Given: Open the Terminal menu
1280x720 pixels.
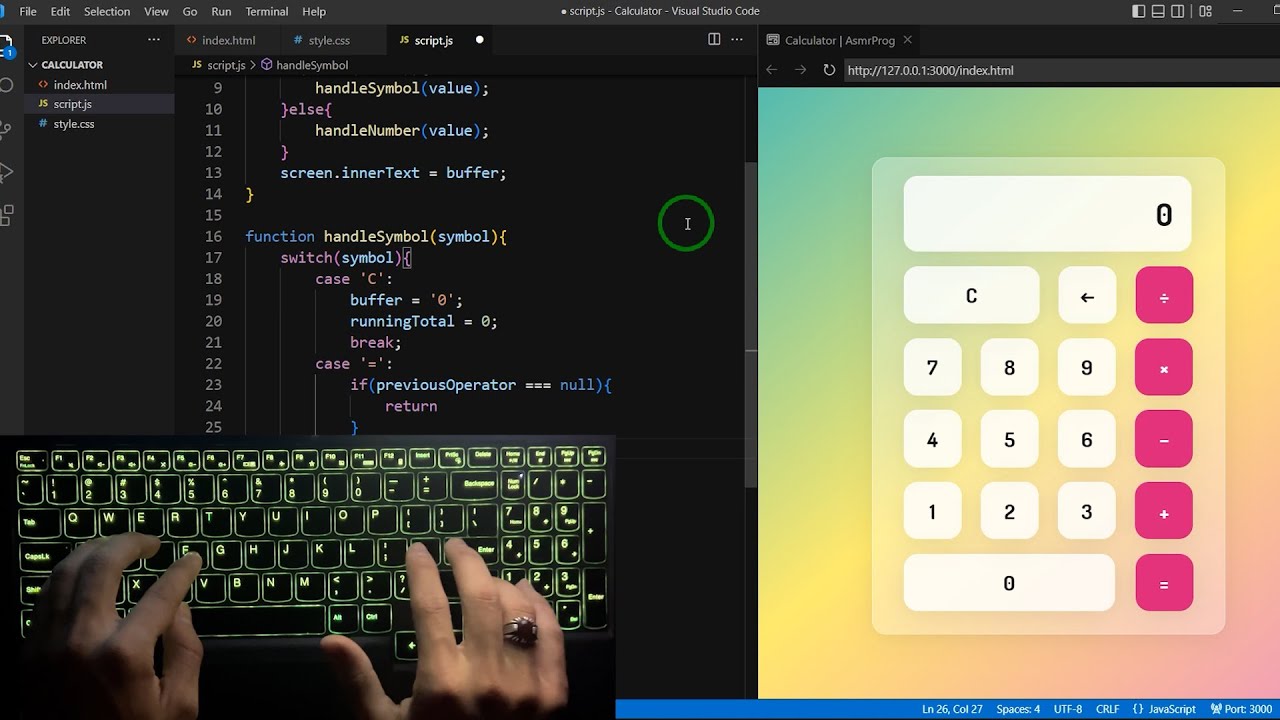Looking at the screenshot, I should point(267,11).
